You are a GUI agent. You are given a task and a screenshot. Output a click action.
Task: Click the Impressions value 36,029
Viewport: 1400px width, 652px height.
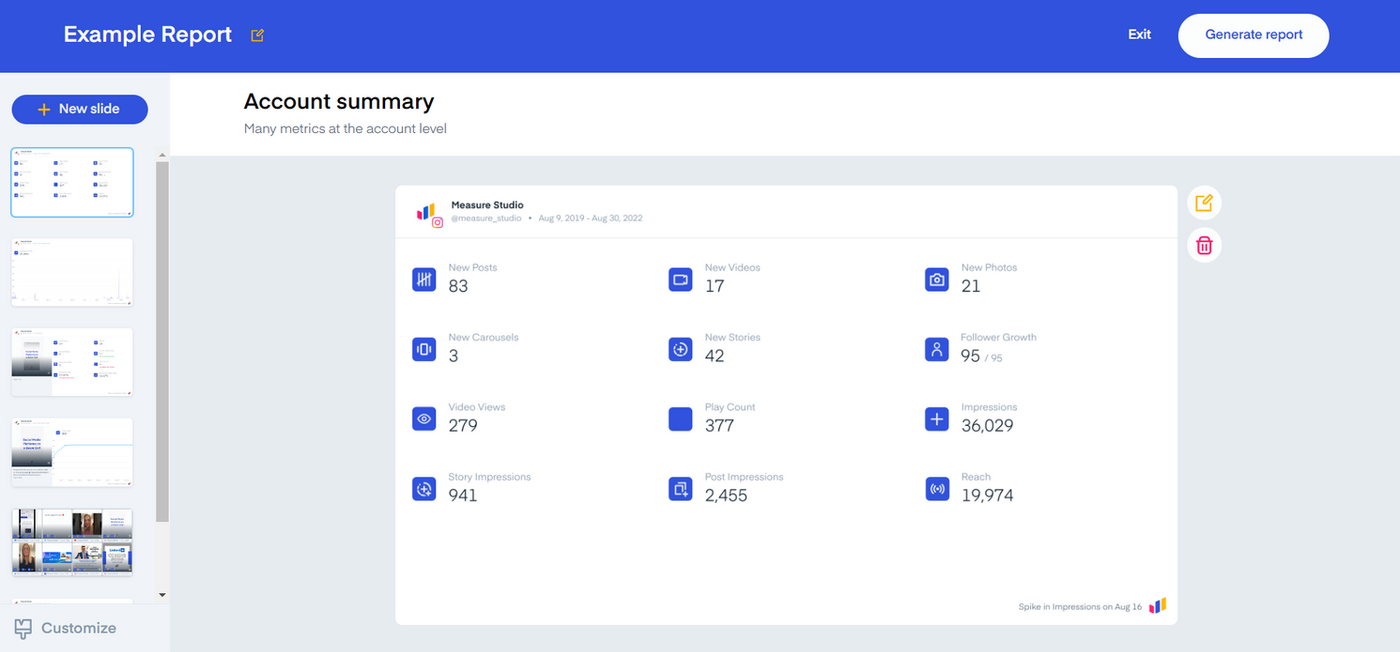pos(987,426)
